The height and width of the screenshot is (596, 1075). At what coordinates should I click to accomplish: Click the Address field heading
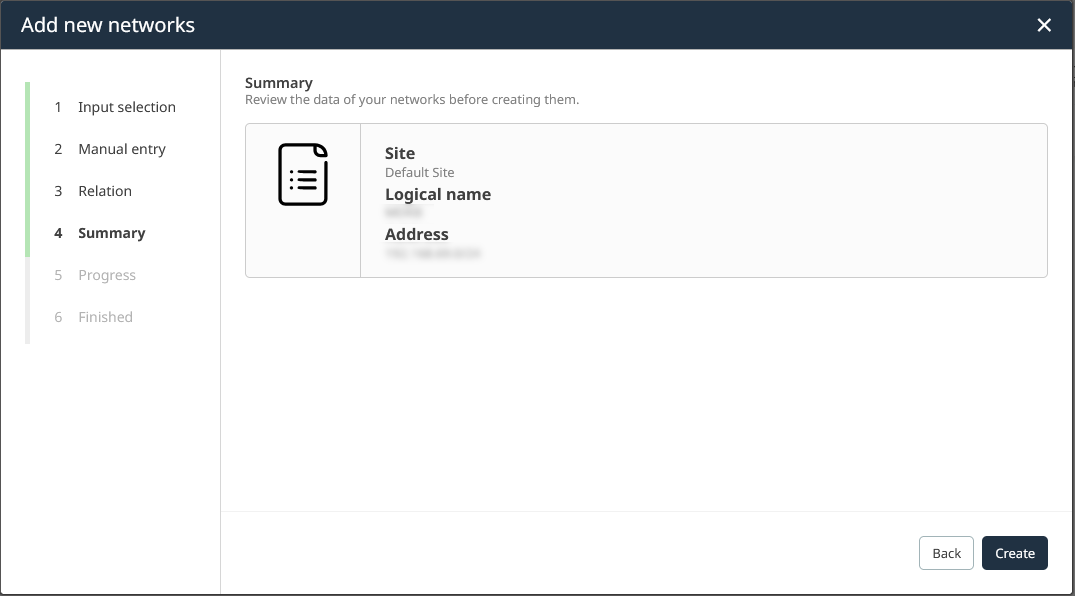point(417,234)
